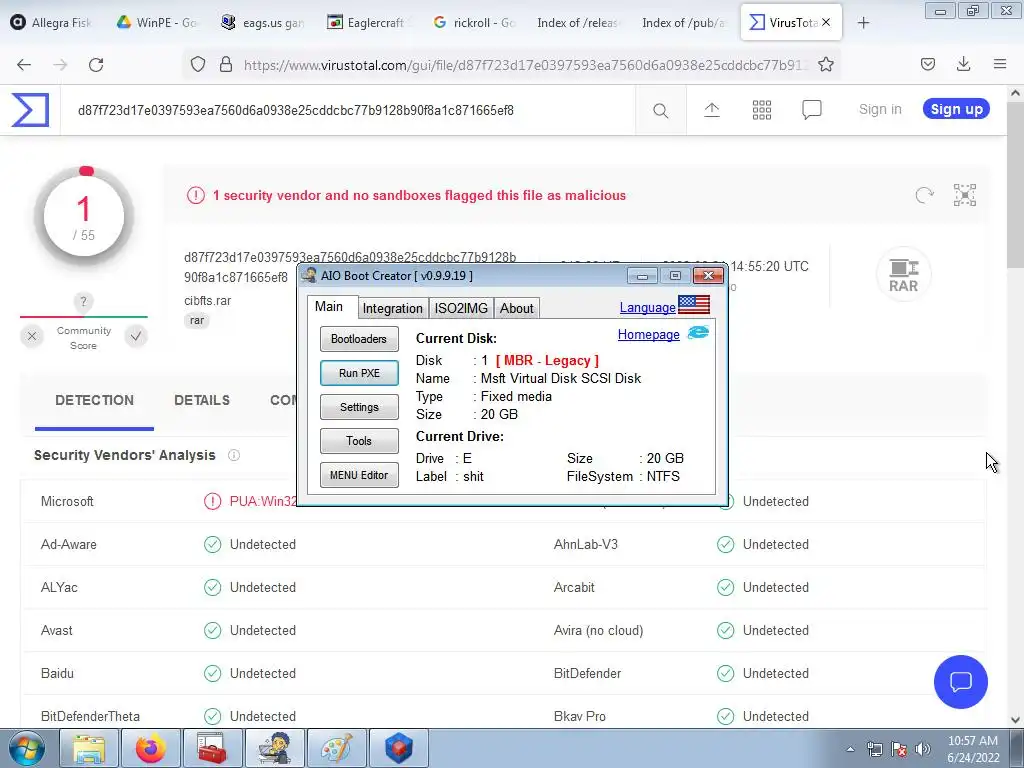Switch to the WinPE browser tab
Viewport: 1024px width, 768px height.
pyautogui.click(x=157, y=23)
